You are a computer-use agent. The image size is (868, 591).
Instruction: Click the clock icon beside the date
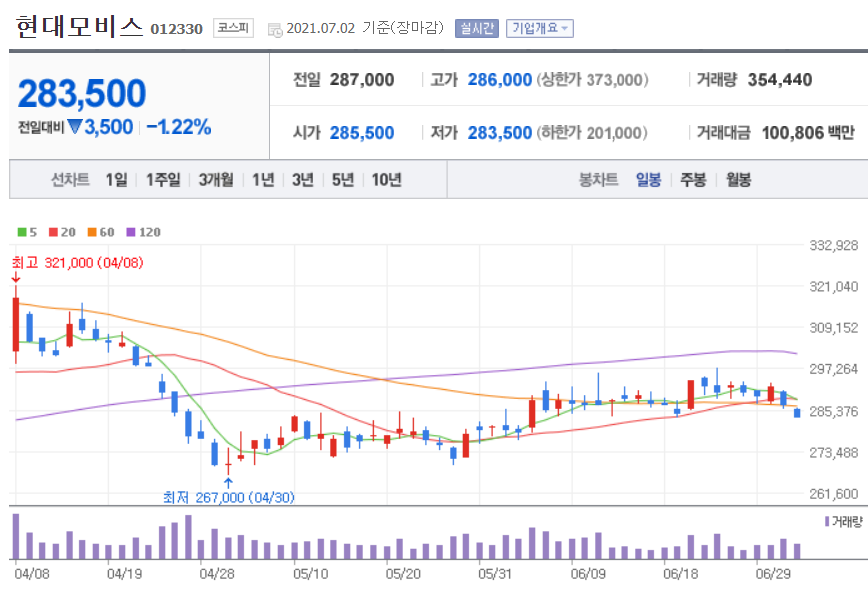[275, 30]
